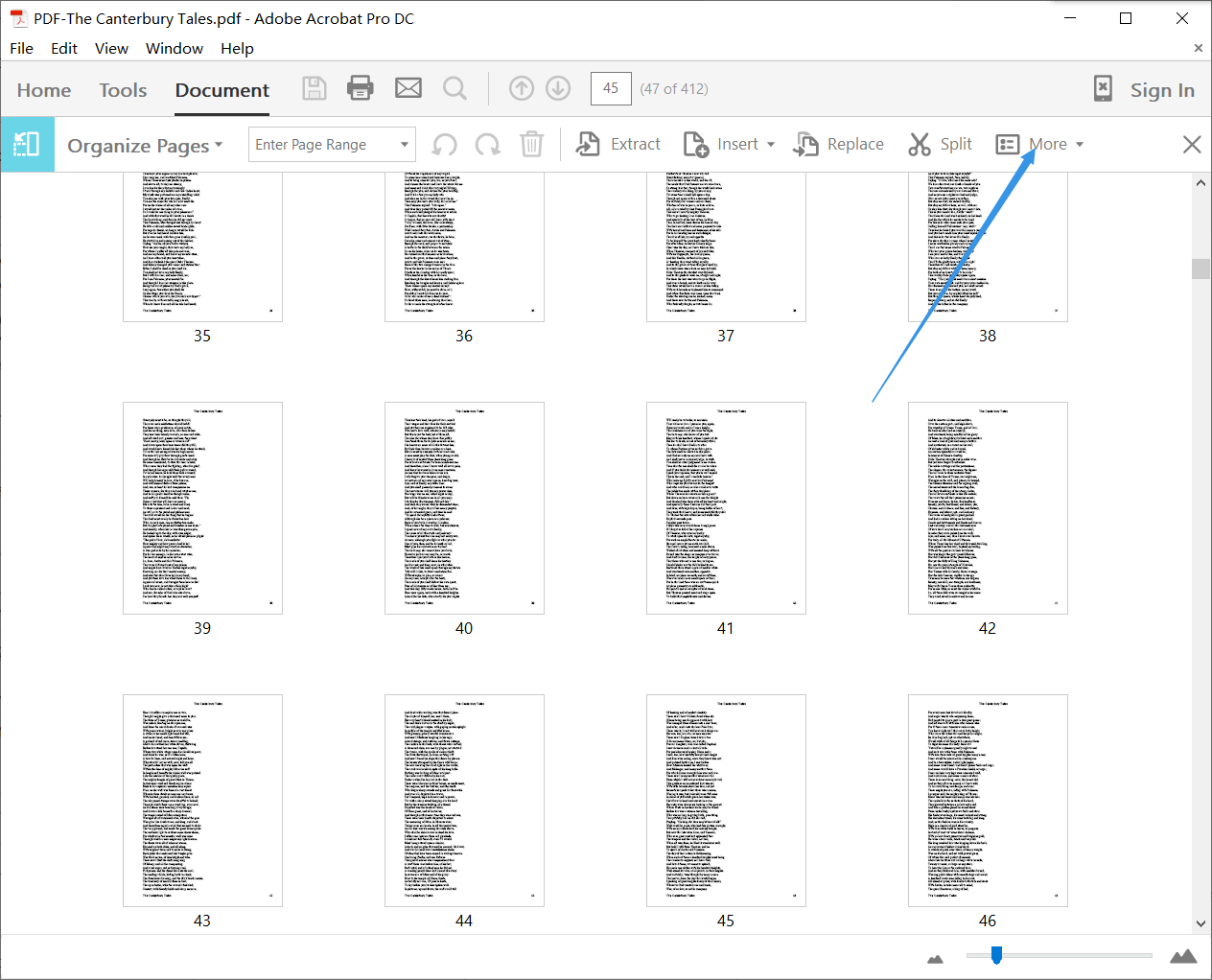Close the Organize Pages toolbar
1212x980 pixels.
[x=1192, y=145]
